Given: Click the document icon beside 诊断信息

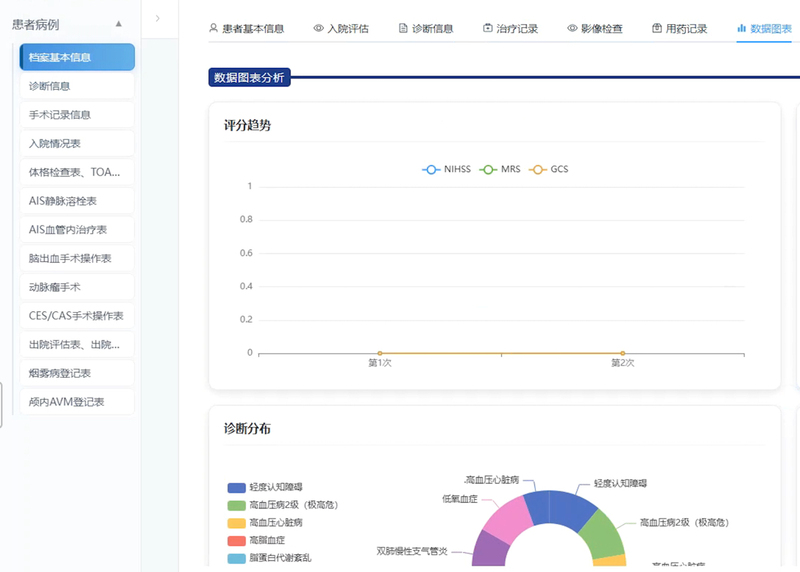Looking at the screenshot, I should [x=403, y=28].
